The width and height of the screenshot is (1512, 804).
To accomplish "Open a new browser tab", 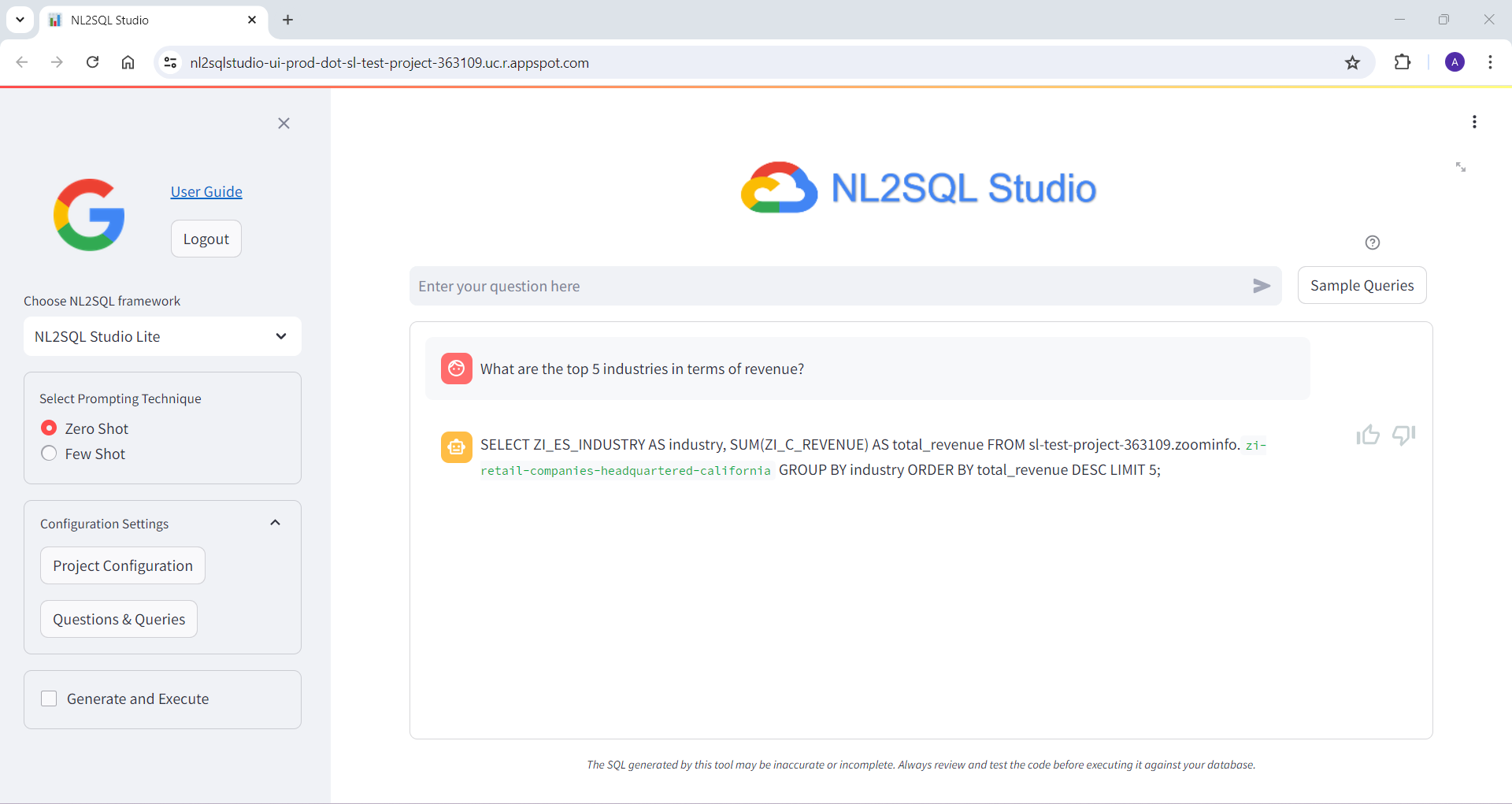I will click(287, 20).
